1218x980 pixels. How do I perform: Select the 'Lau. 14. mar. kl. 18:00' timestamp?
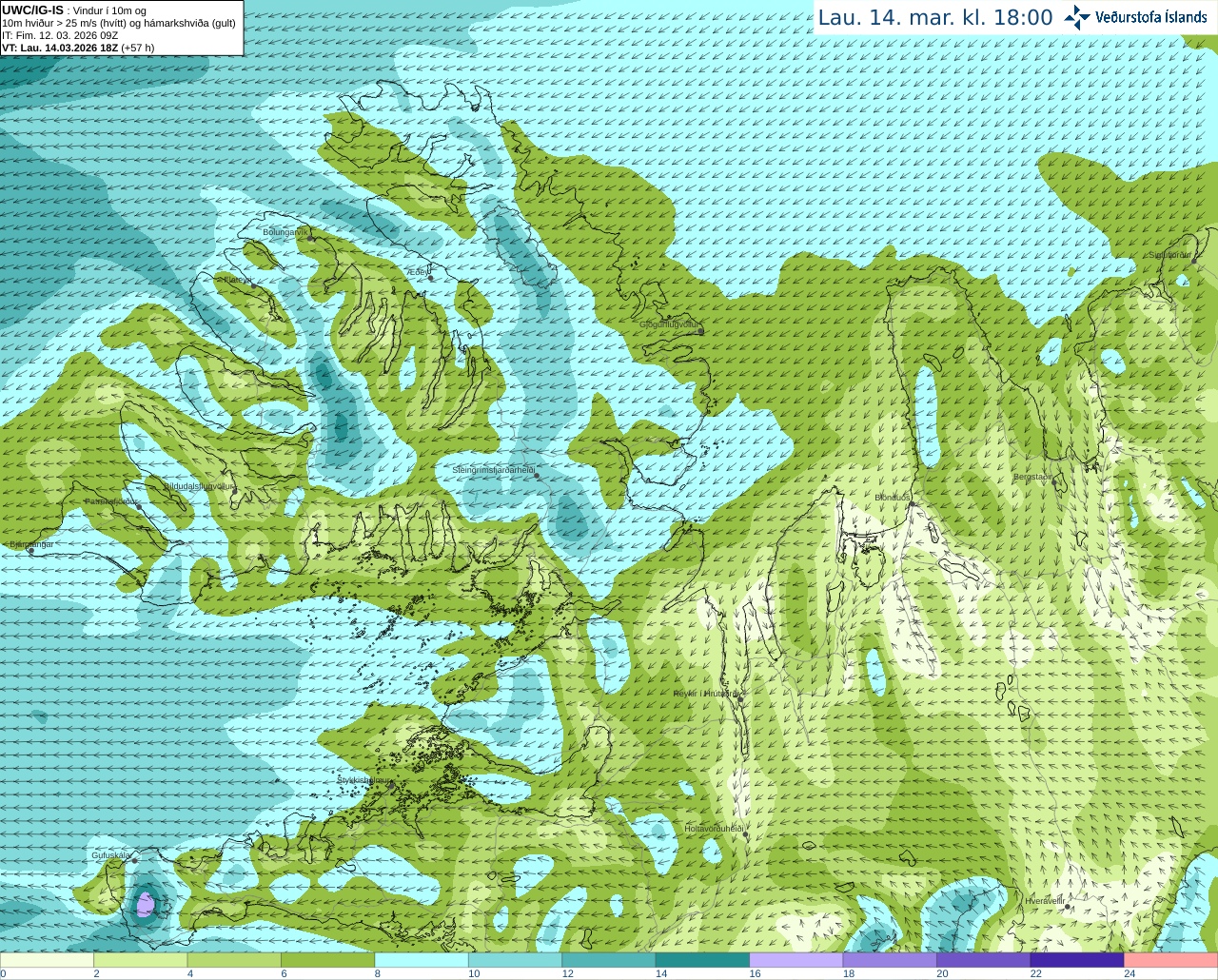click(x=935, y=18)
